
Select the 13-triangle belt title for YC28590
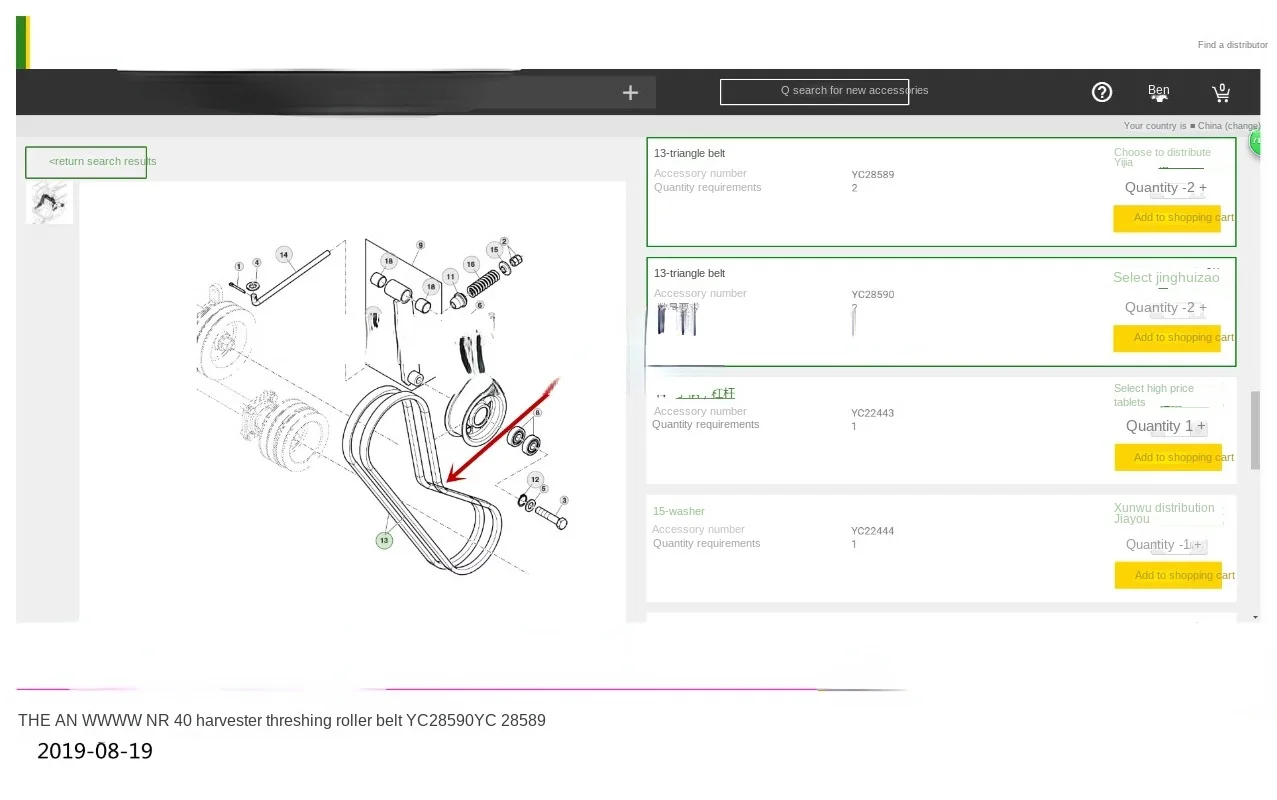tap(689, 274)
